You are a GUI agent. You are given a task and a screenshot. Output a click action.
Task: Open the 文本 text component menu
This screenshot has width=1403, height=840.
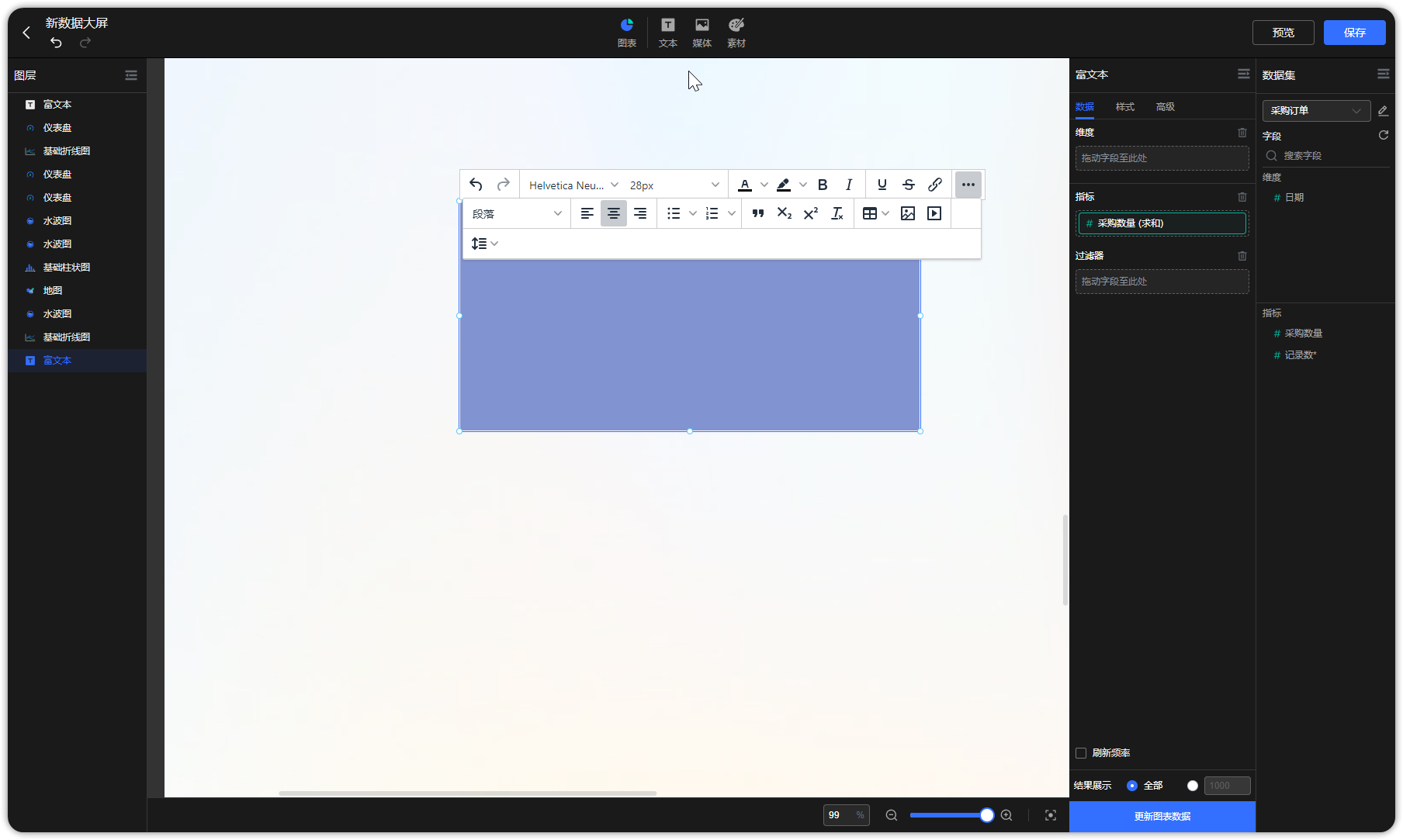(x=668, y=33)
